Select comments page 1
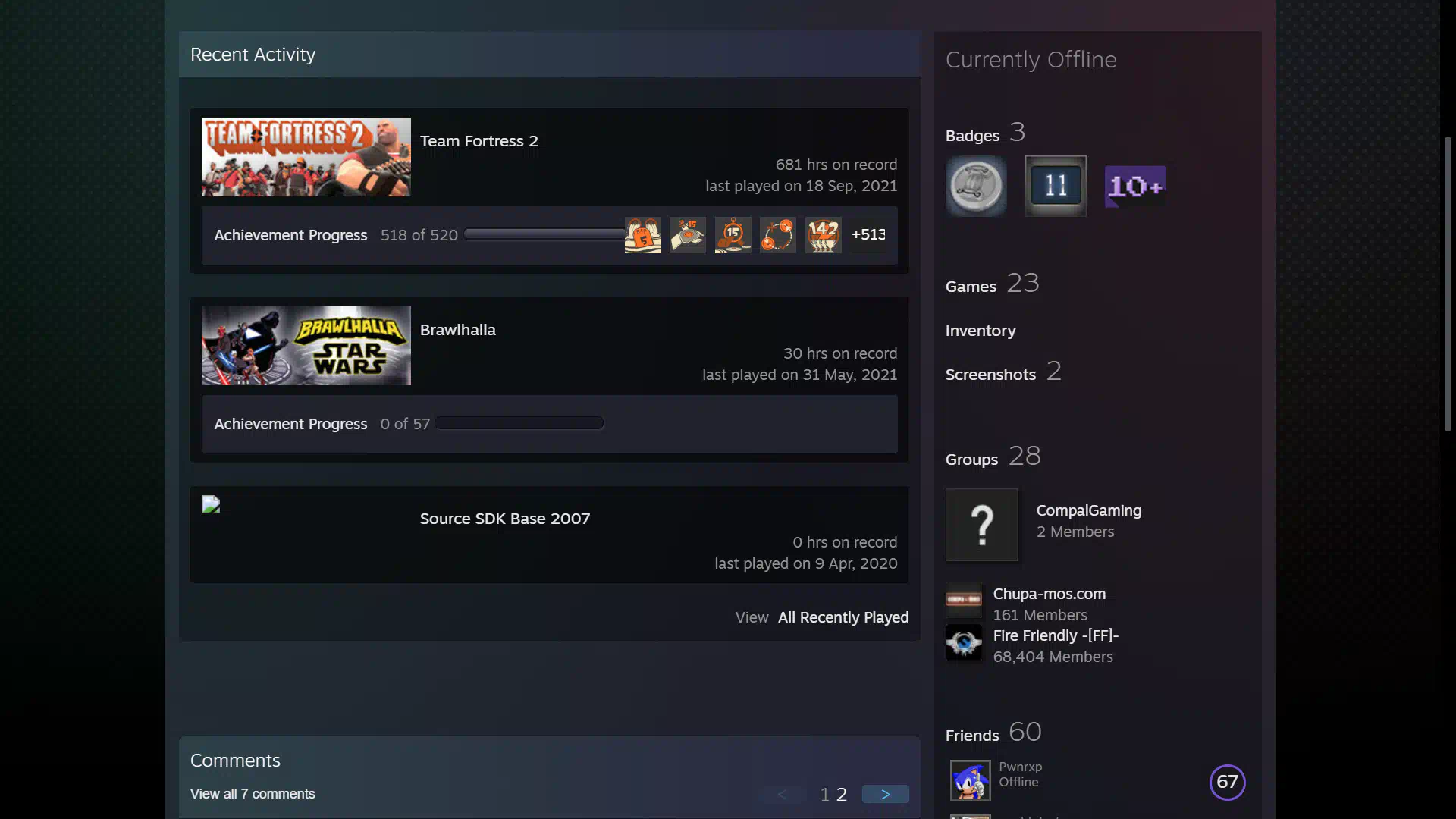The image size is (1456, 819). 825,794
